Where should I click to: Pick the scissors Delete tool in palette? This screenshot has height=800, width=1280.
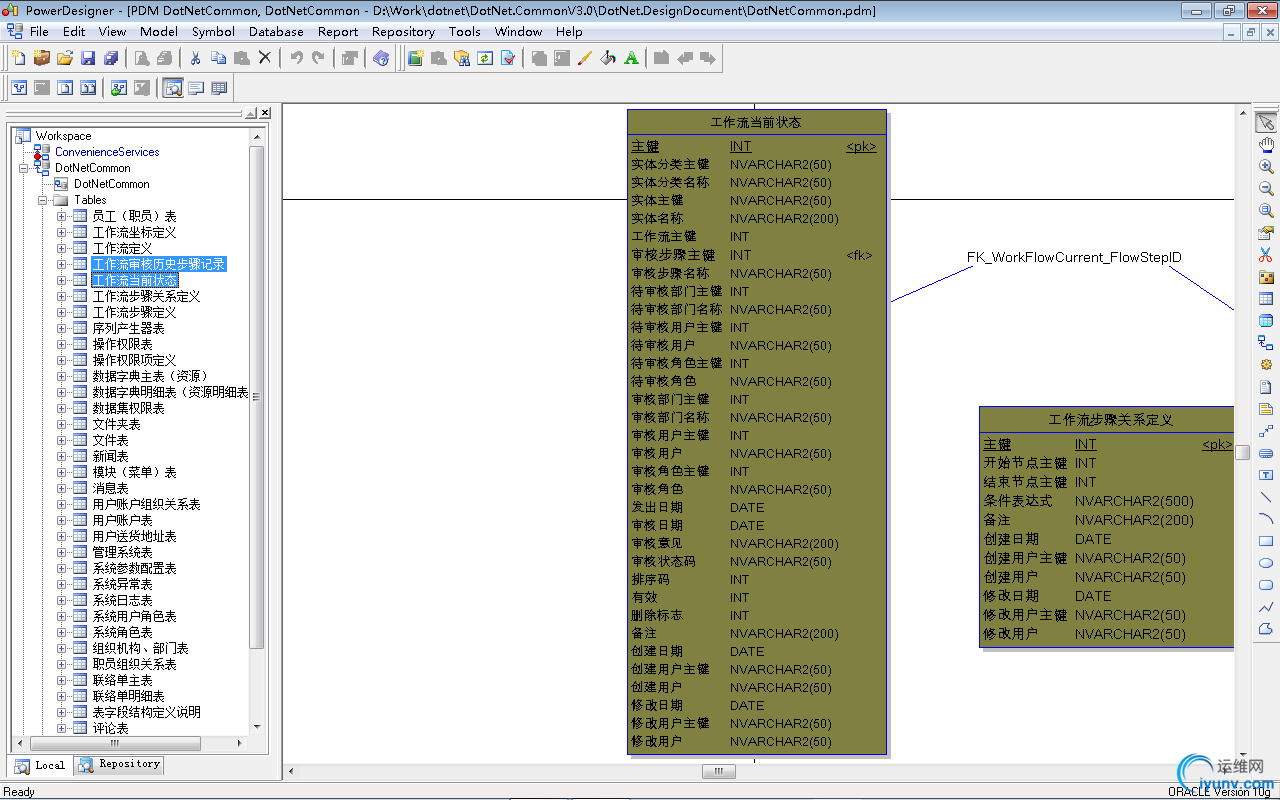[x=1266, y=254]
